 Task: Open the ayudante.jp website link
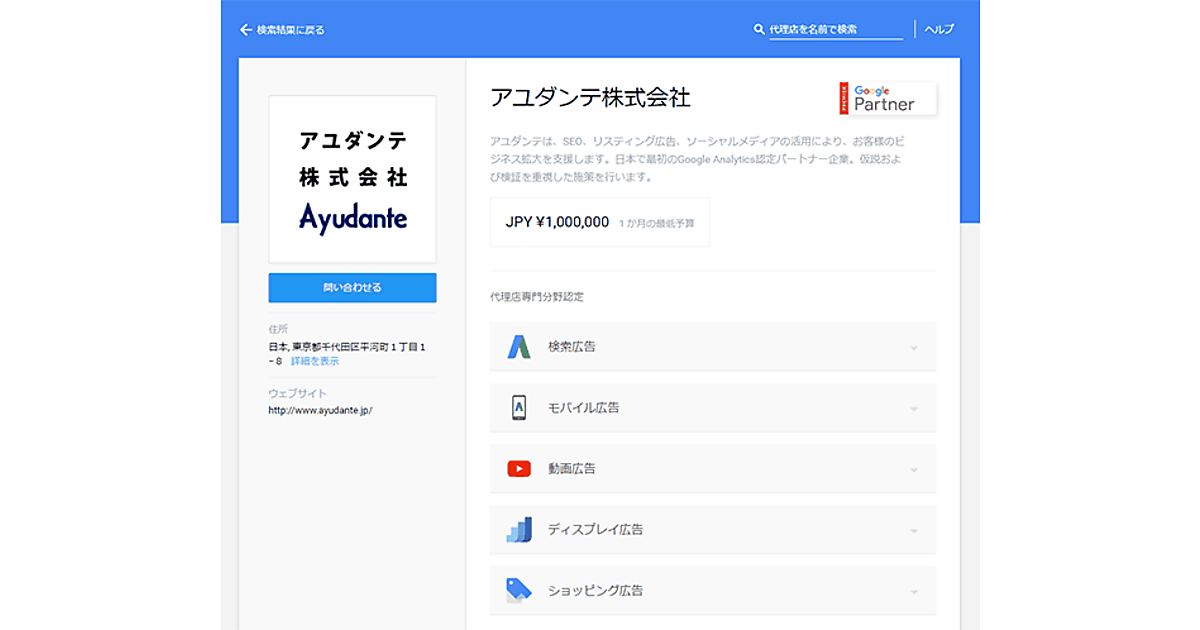[320, 410]
